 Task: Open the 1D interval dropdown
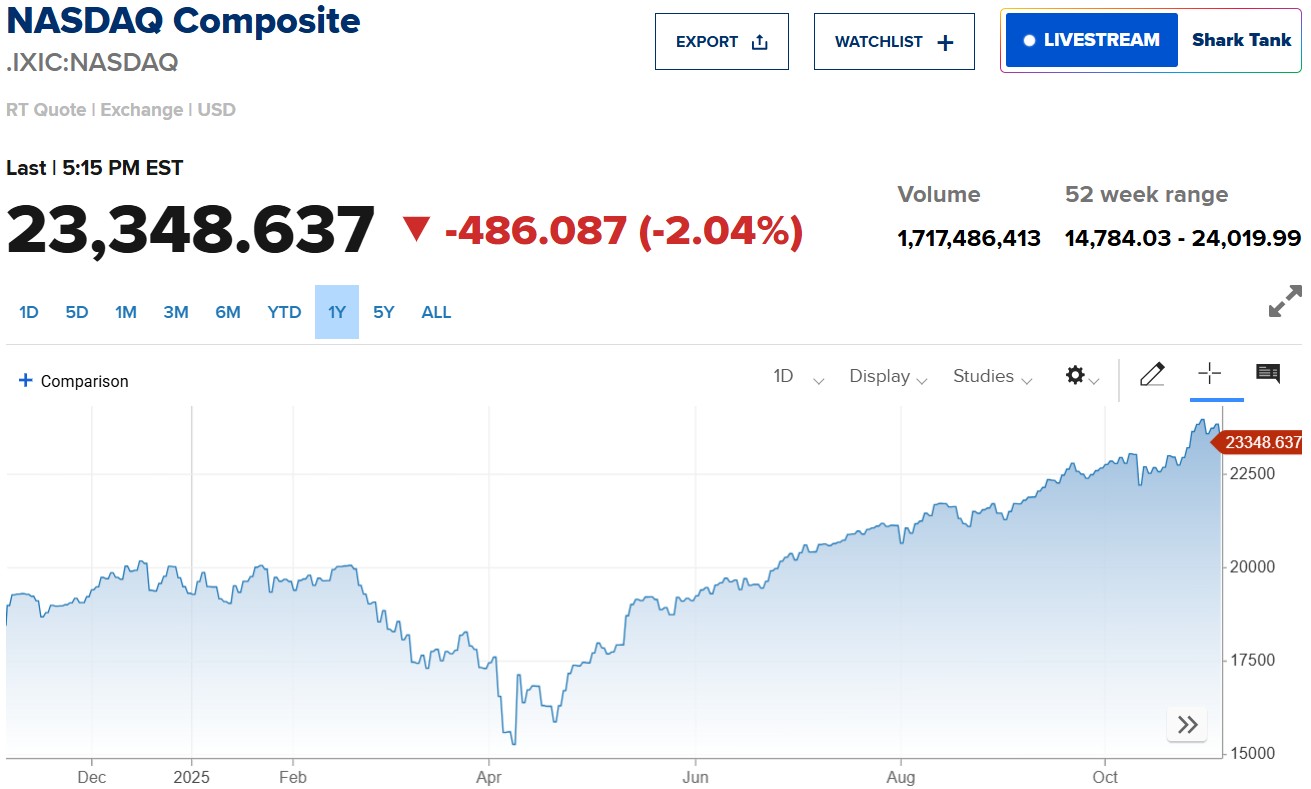click(x=797, y=377)
